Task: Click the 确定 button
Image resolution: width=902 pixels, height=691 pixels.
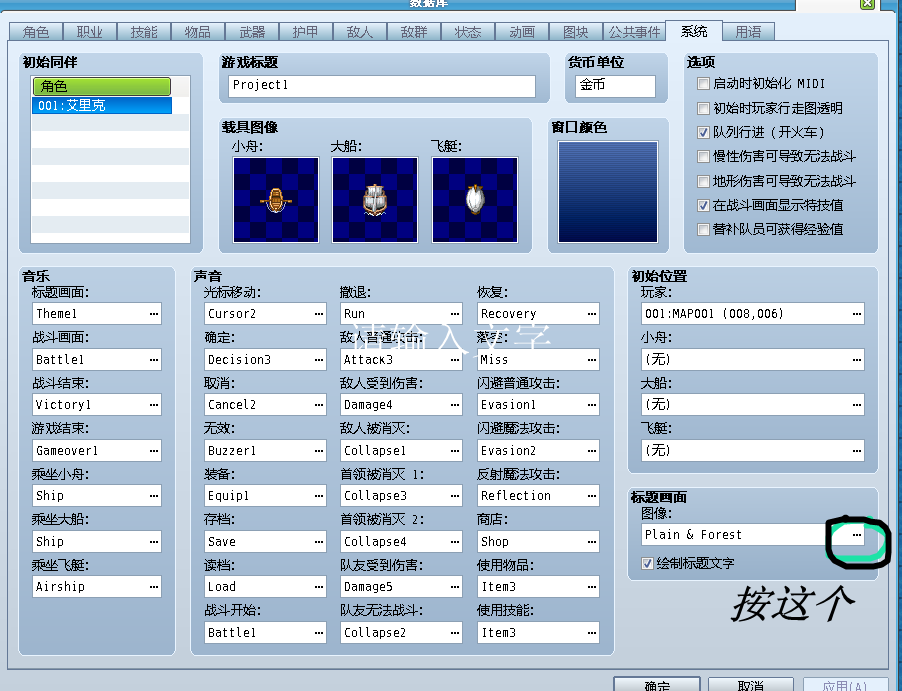Action: (657, 684)
